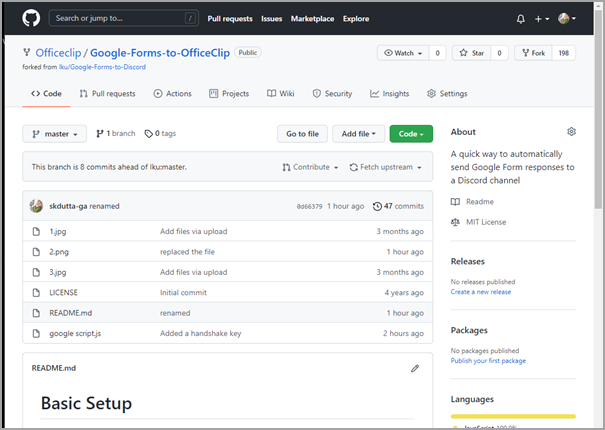Click the GitHub logo icon
The height and width of the screenshot is (430, 605).
[x=31, y=18]
